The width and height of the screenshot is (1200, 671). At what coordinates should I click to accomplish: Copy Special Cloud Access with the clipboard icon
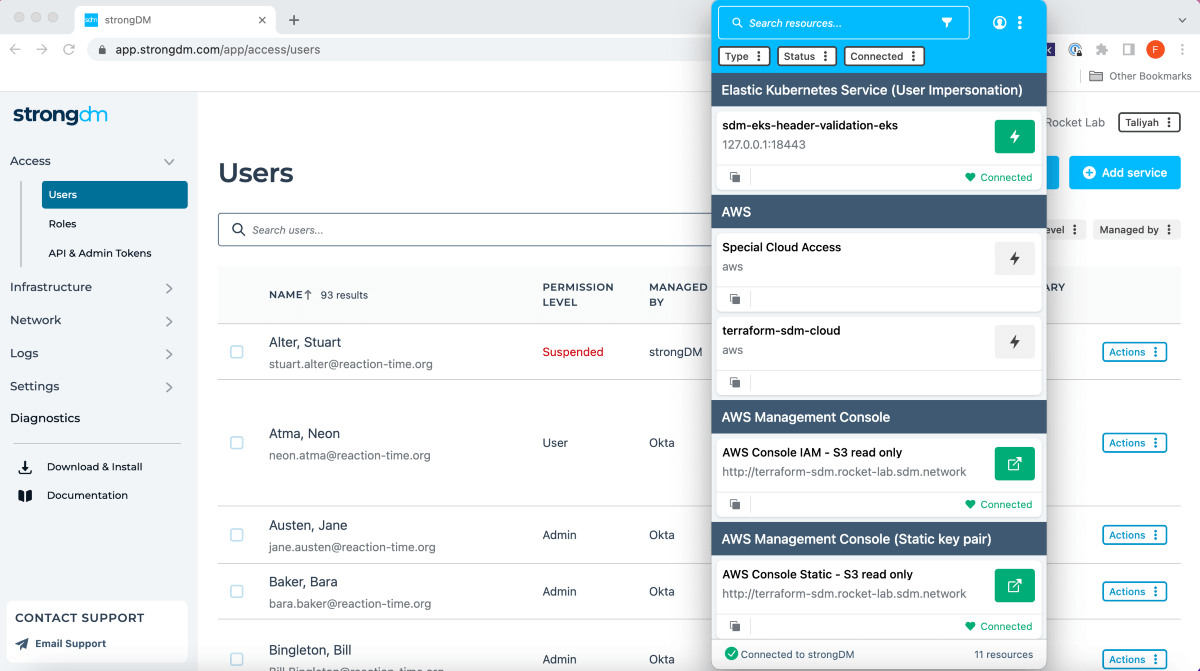click(735, 299)
